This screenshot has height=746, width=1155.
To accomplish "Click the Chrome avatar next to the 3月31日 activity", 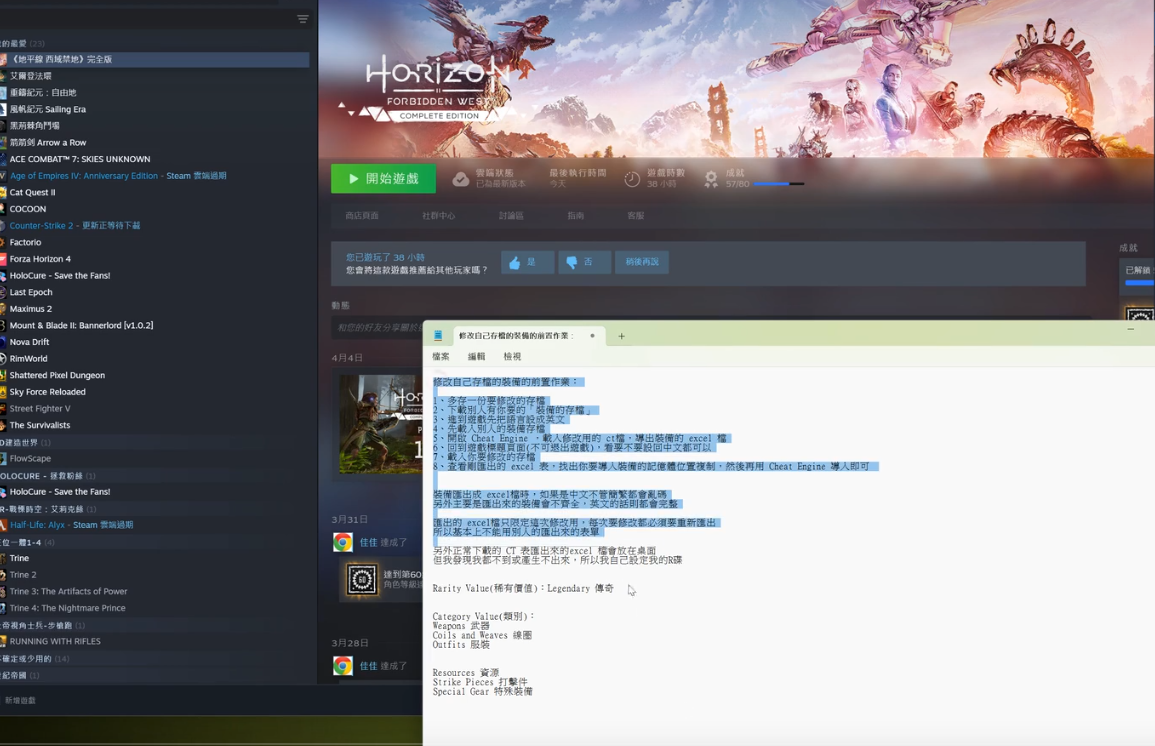I will 343,543.
